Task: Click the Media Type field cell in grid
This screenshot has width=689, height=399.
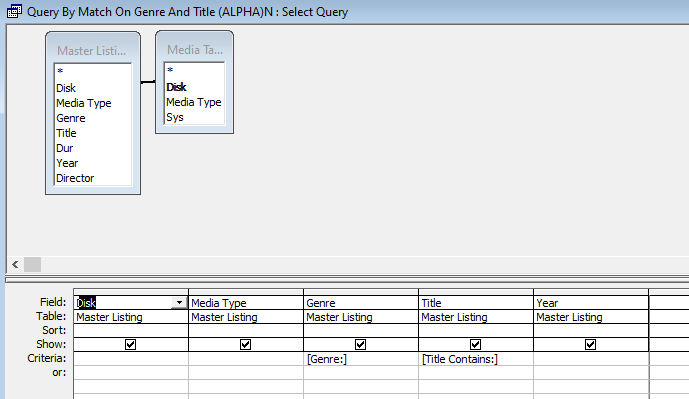Action: [246, 303]
